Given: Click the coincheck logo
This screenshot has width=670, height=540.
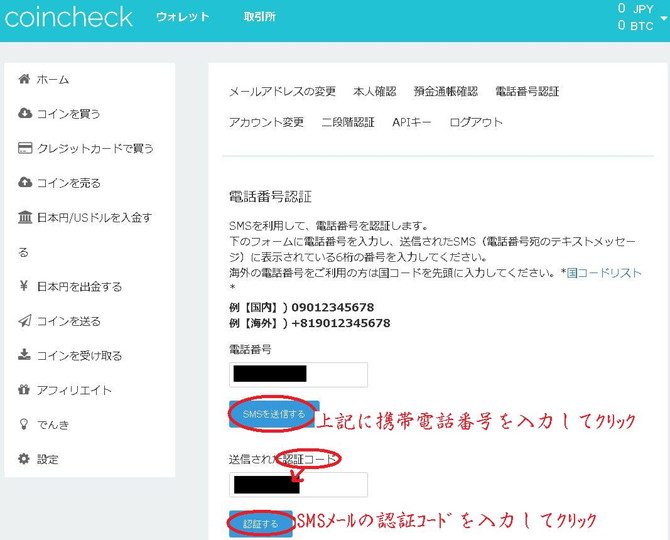Looking at the screenshot, I should click(68, 18).
